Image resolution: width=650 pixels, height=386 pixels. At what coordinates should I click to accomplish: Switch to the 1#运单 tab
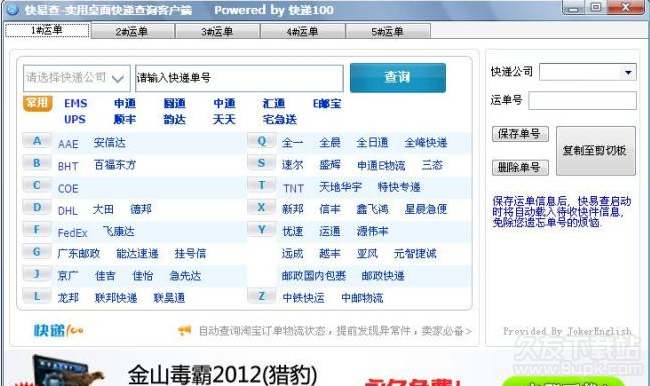pos(47,30)
